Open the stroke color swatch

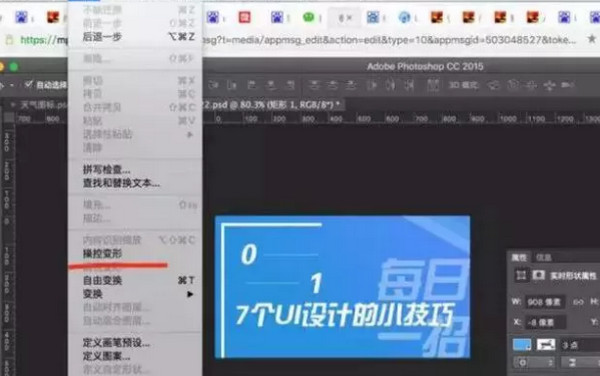[546, 344]
